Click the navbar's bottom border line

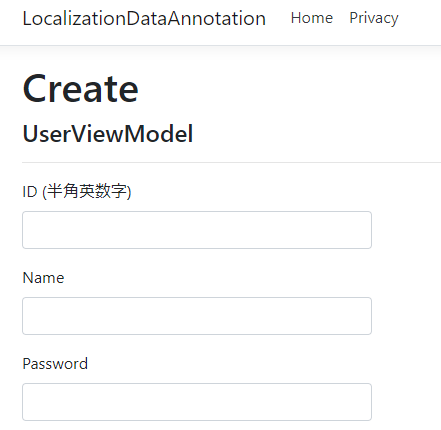tap(220, 45)
